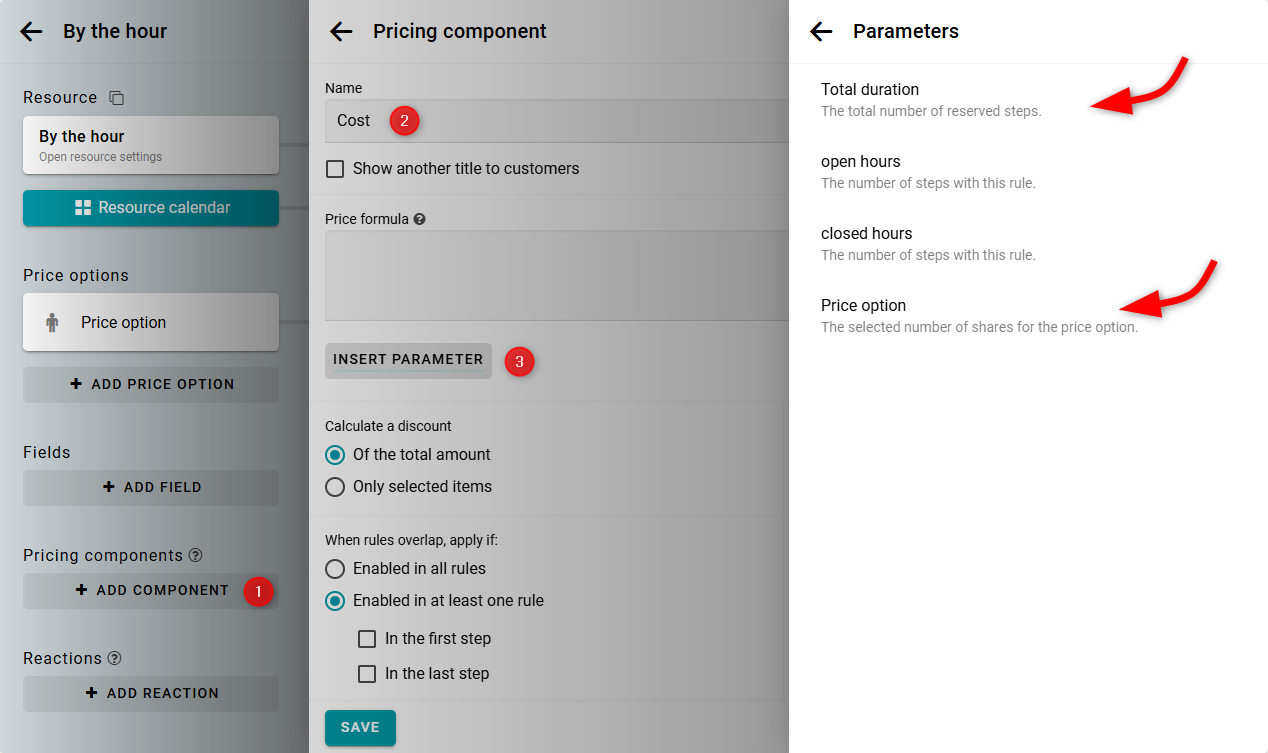Enable Show another title to customers

point(336,169)
